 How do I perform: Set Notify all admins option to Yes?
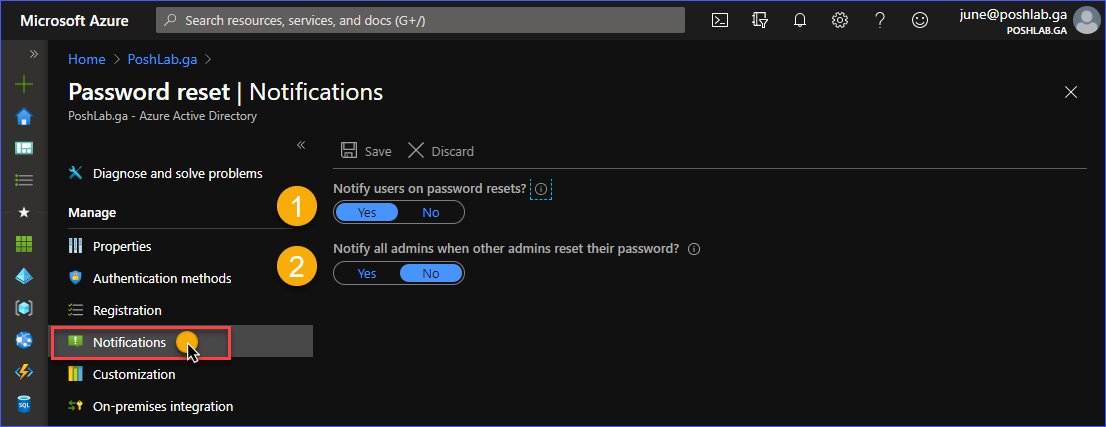click(x=367, y=273)
